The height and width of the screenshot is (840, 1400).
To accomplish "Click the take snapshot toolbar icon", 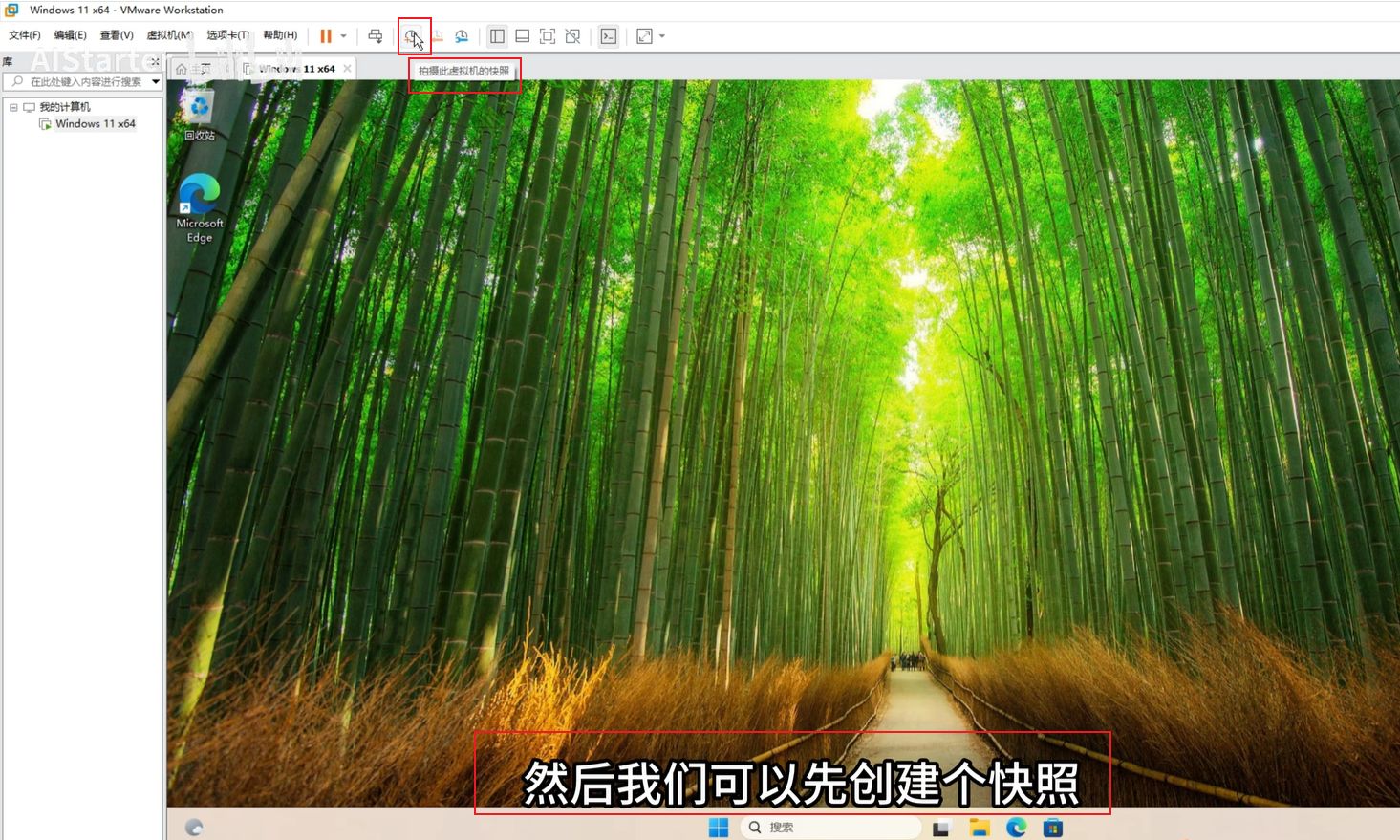I will (412, 36).
